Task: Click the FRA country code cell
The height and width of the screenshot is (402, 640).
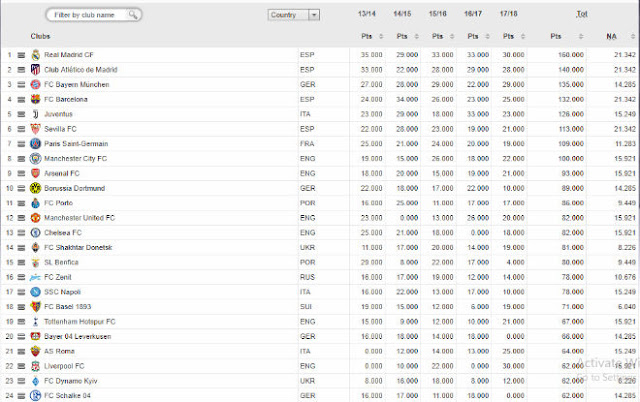Action: pyautogui.click(x=307, y=144)
